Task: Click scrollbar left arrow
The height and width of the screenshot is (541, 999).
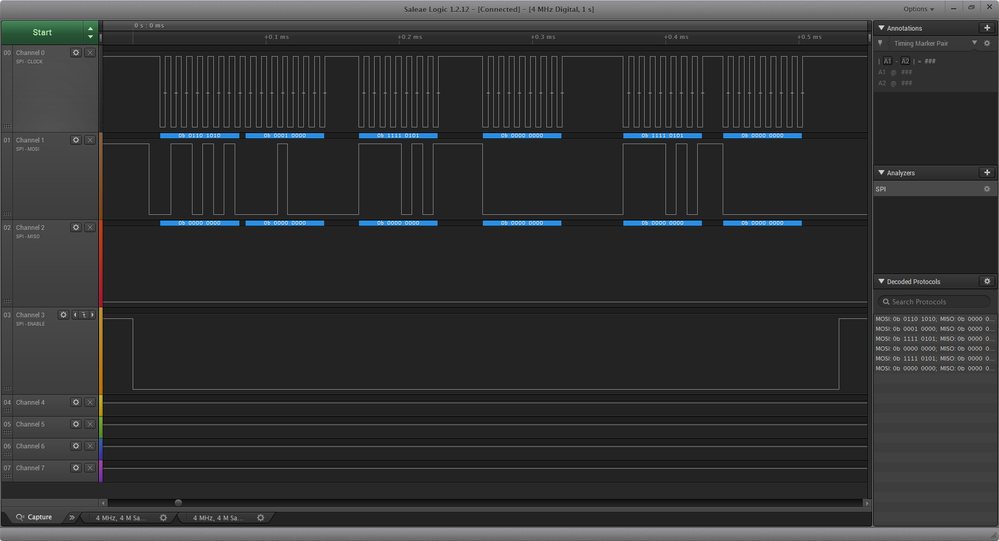Action: click(103, 503)
